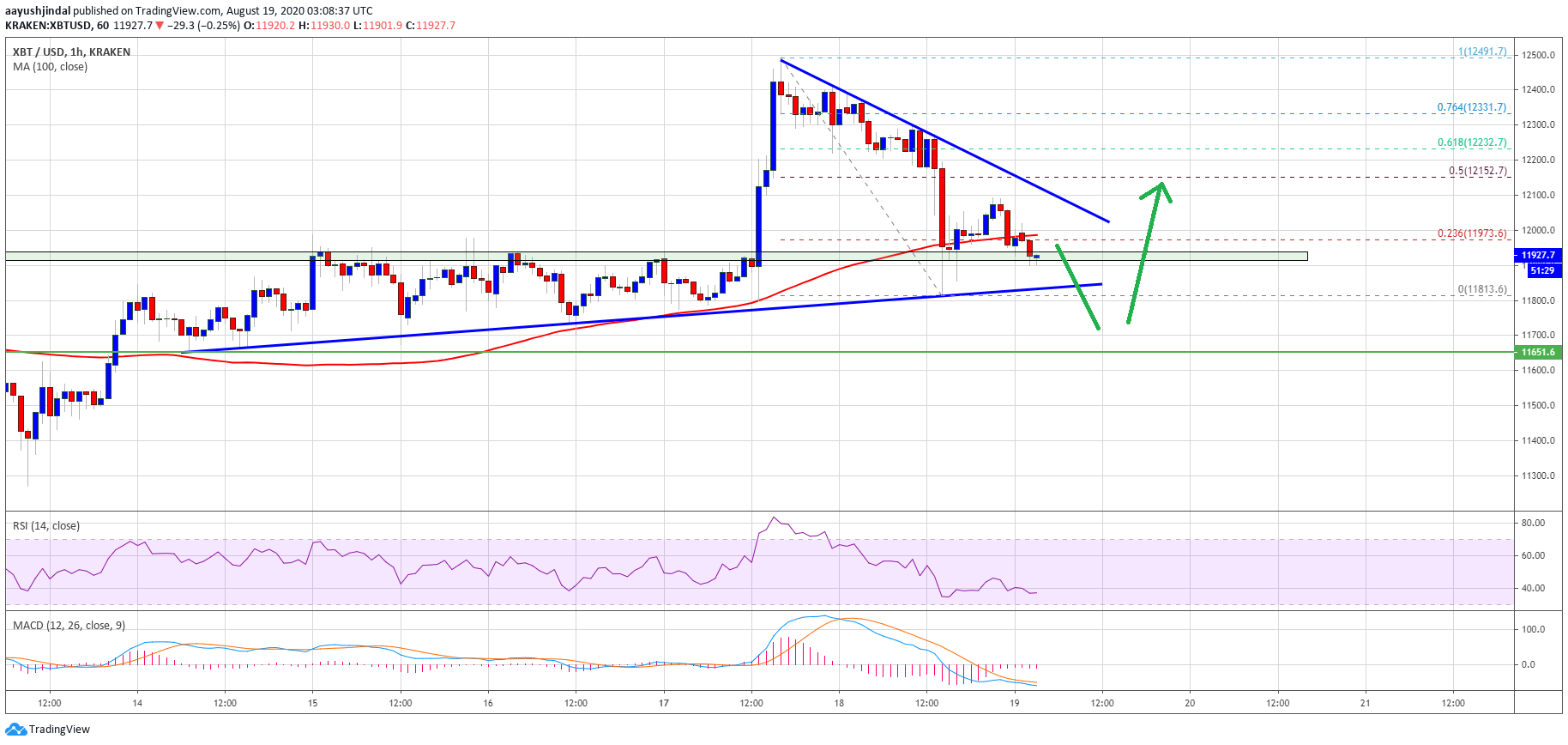Click the aayushjindal author name
Viewport: 1568px width, 745px height.
tap(37, 11)
